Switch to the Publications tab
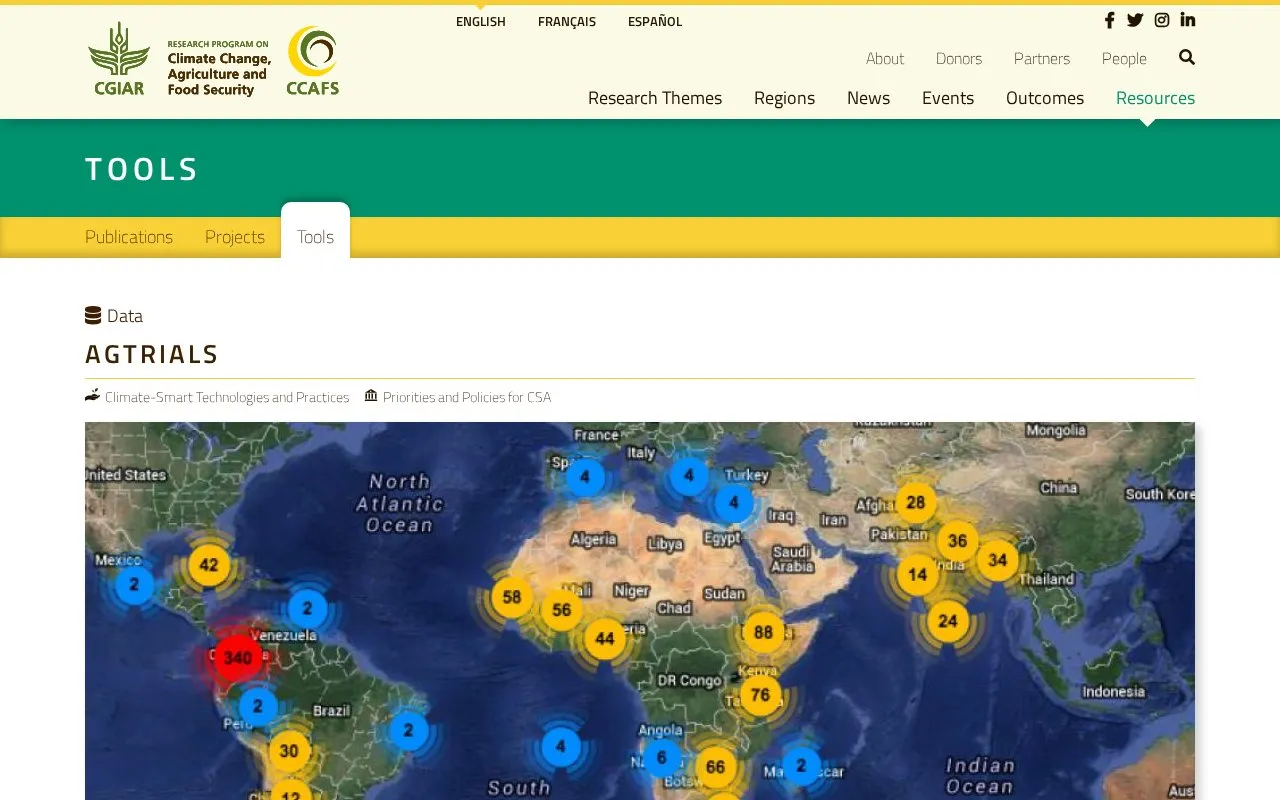The height and width of the screenshot is (800, 1280). [129, 237]
